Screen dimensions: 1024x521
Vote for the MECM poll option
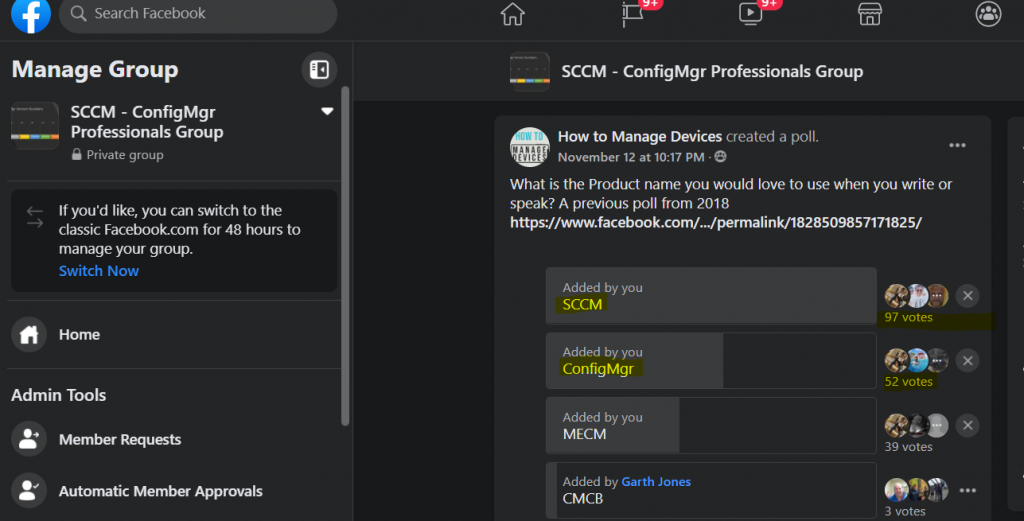click(711, 426)
